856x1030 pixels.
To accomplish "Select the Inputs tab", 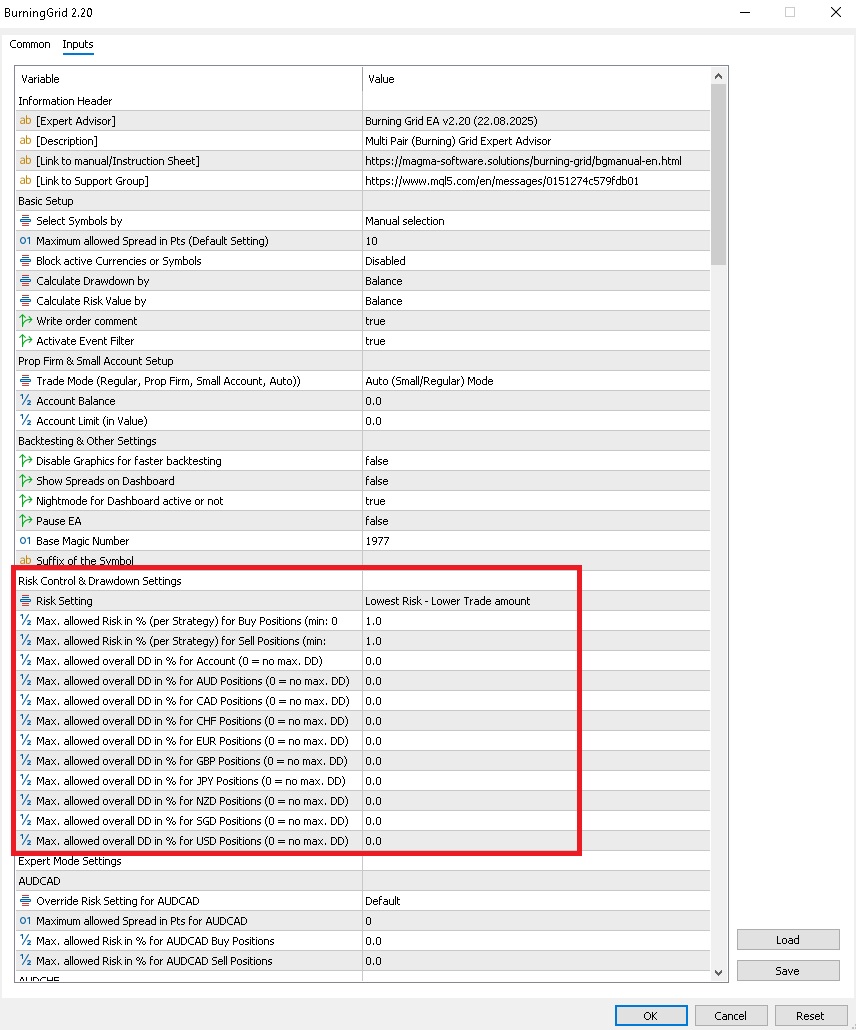I will [x=78, y=44].
